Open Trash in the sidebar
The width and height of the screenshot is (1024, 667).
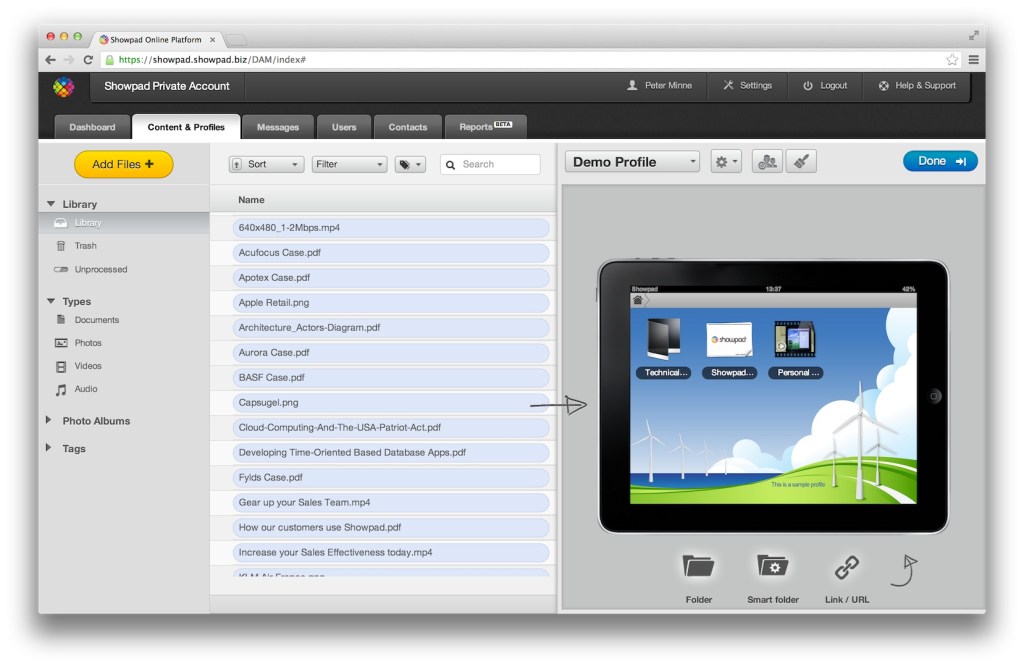(86, 246)
